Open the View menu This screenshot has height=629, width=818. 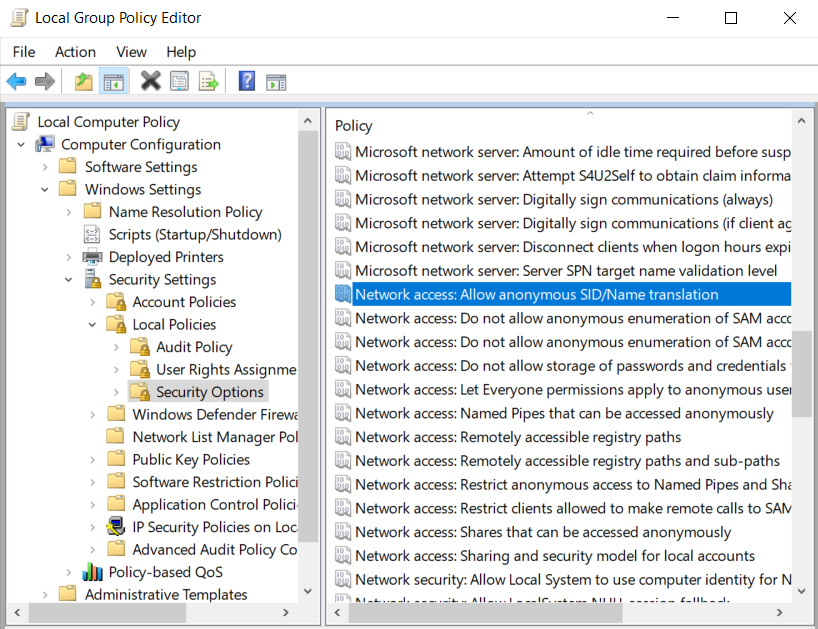[x=131, y=52]
